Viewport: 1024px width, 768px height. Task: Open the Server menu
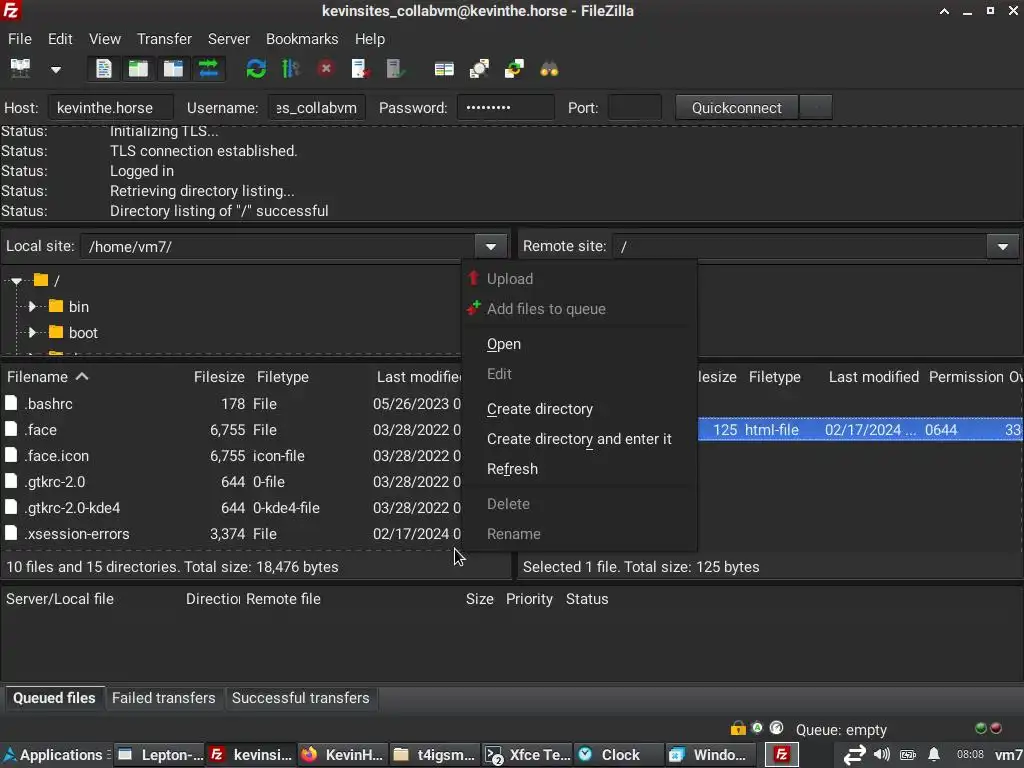click(x=229, y=39)
